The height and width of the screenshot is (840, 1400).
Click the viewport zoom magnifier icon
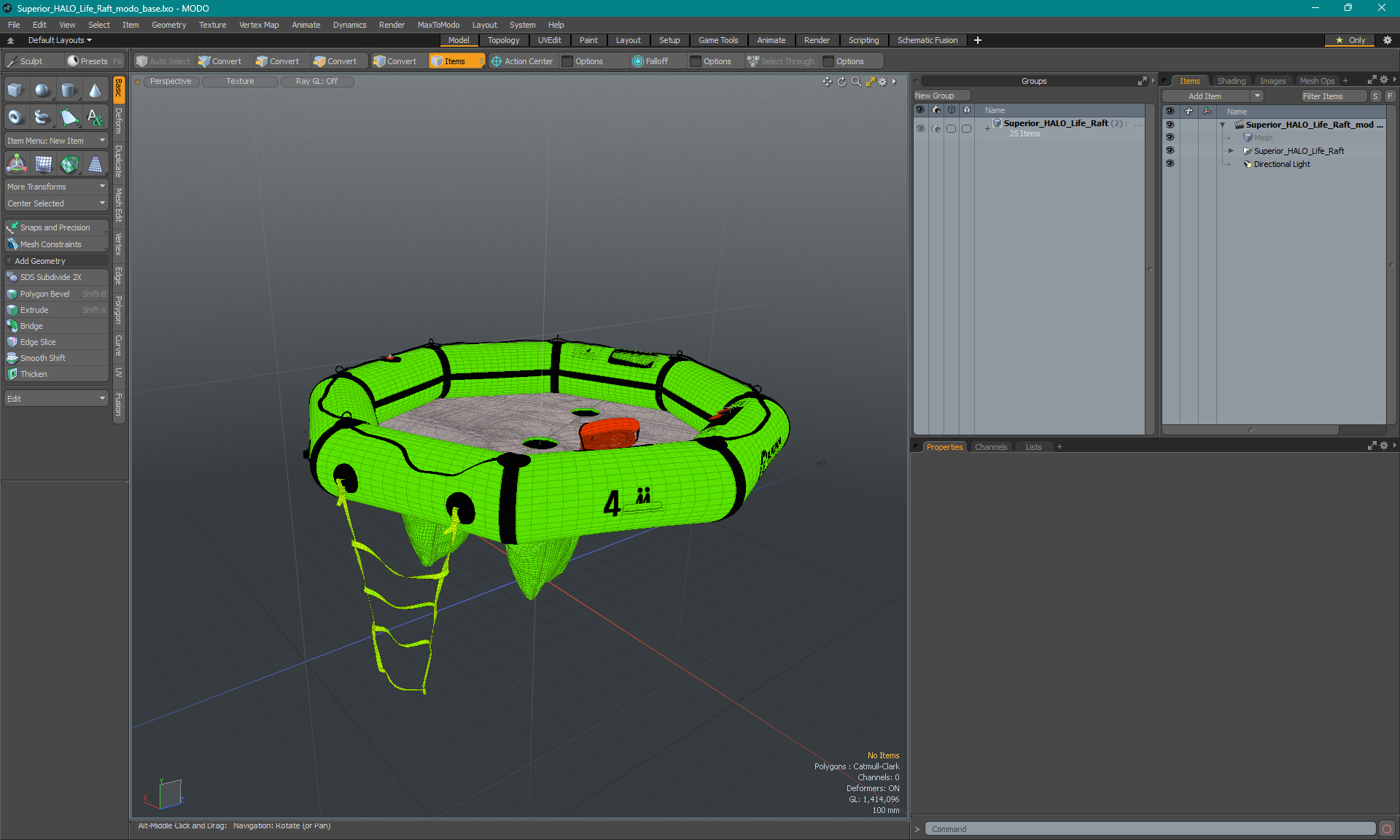tap(856, 82)
